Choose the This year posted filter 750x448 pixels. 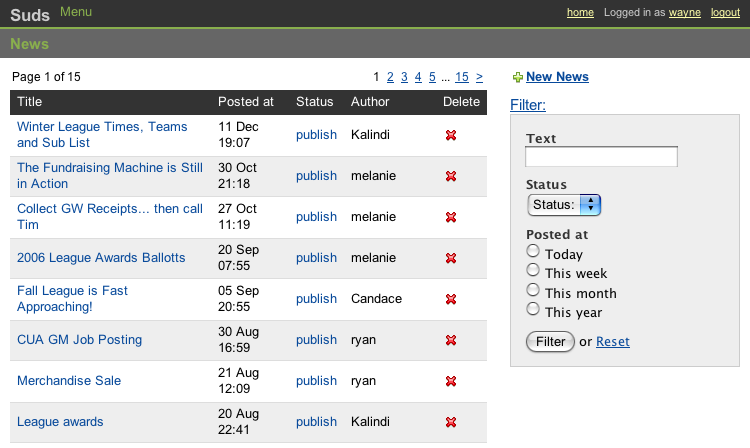click(533, 310)
